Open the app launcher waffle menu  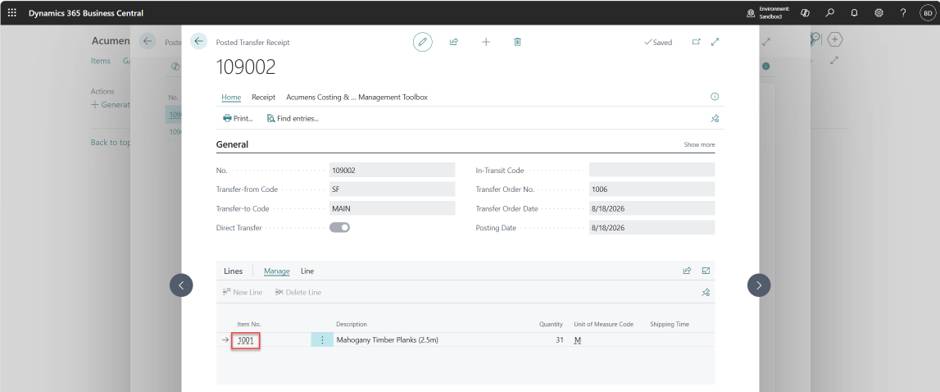(x=12, y=13)
